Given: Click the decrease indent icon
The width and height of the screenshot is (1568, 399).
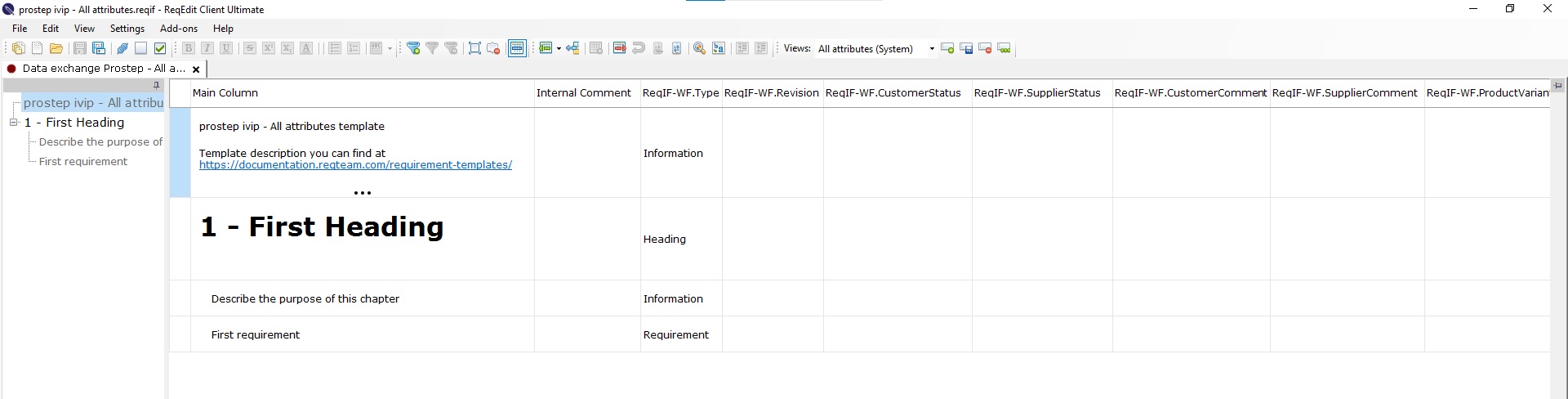Looking at the screenshot, I should coord(742,48).
